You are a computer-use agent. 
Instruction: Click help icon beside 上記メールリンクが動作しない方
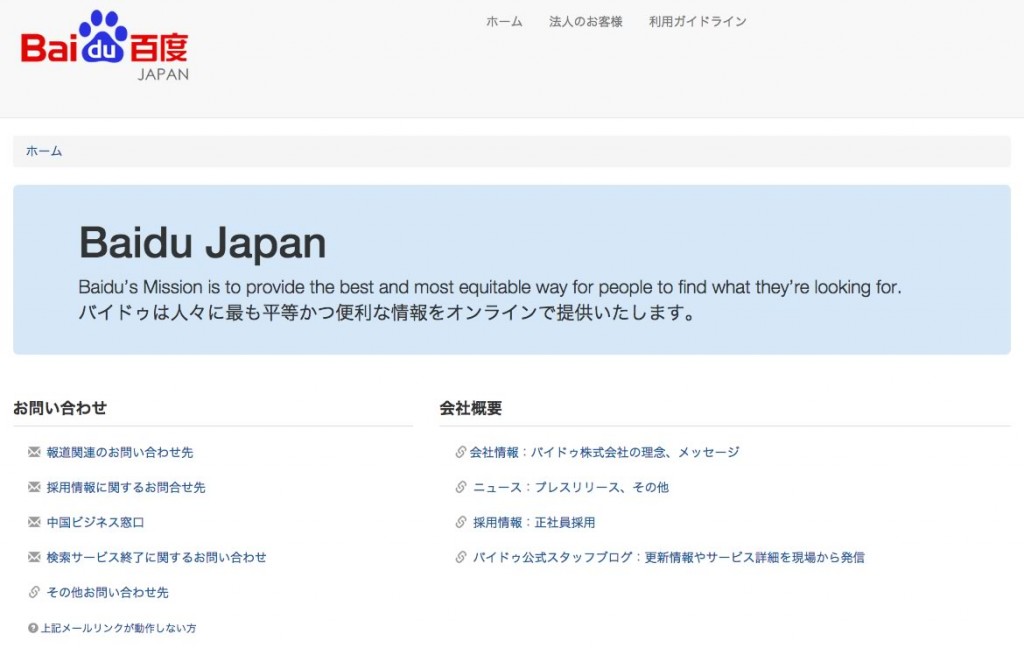(x=33, y=628)
